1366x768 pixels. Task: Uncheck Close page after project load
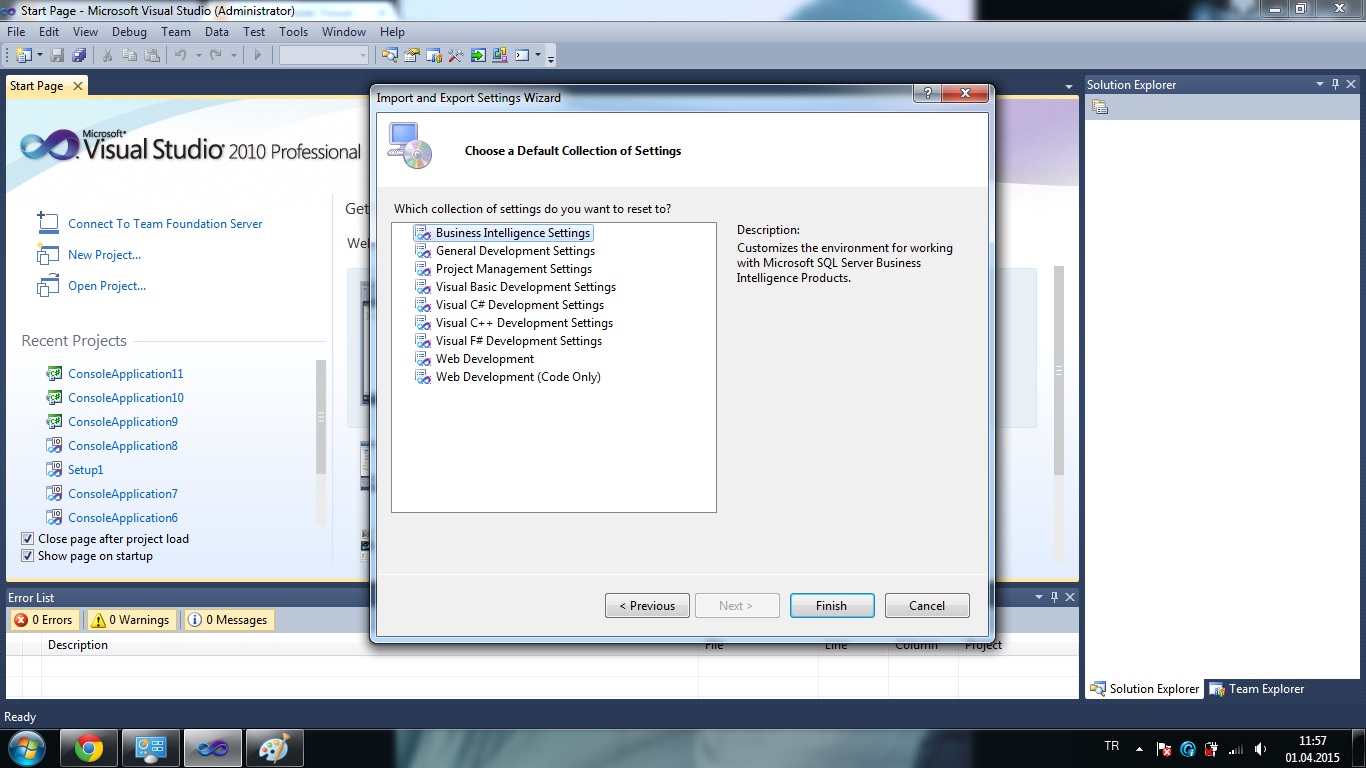(x=28, y=539)
